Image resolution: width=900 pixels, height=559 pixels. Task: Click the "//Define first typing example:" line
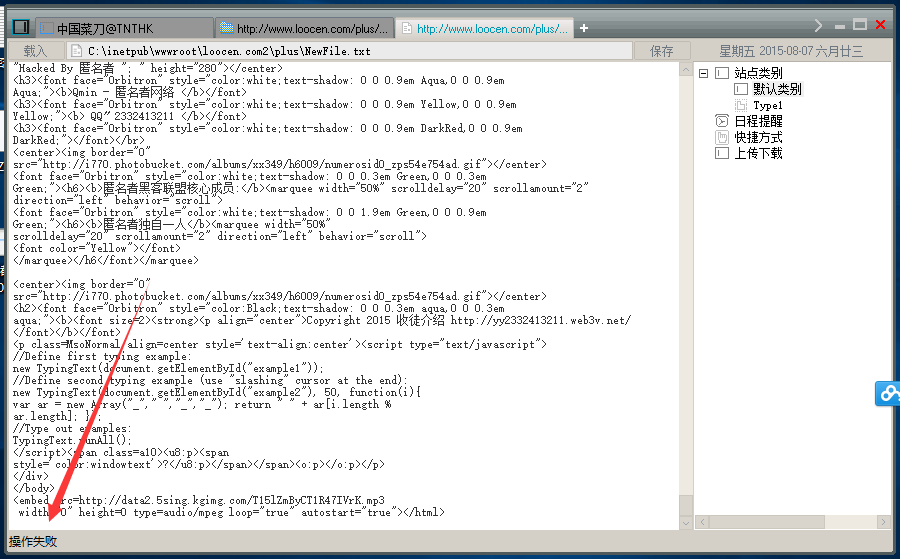pyautogui.click(x=102, y=356)
